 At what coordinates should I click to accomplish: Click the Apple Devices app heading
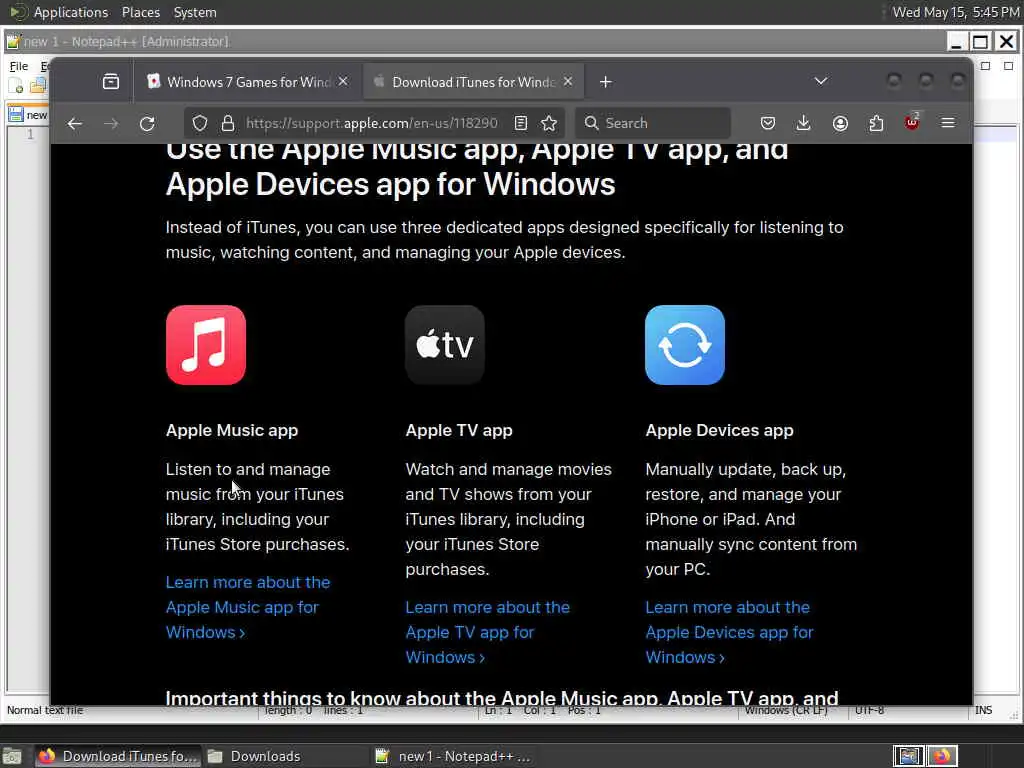[719, 430]
